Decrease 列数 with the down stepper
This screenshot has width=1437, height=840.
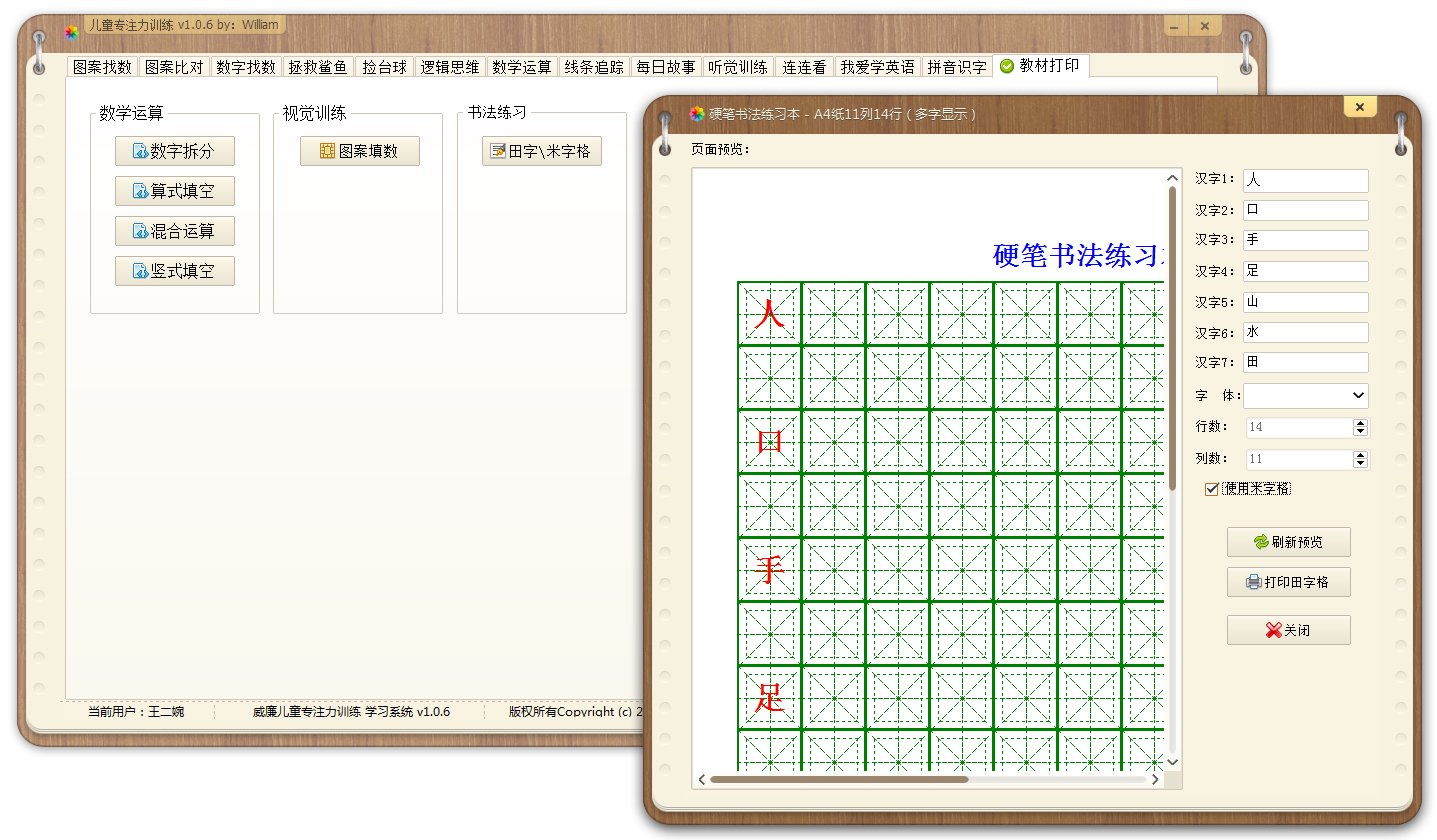click(x=1361, y=463)
